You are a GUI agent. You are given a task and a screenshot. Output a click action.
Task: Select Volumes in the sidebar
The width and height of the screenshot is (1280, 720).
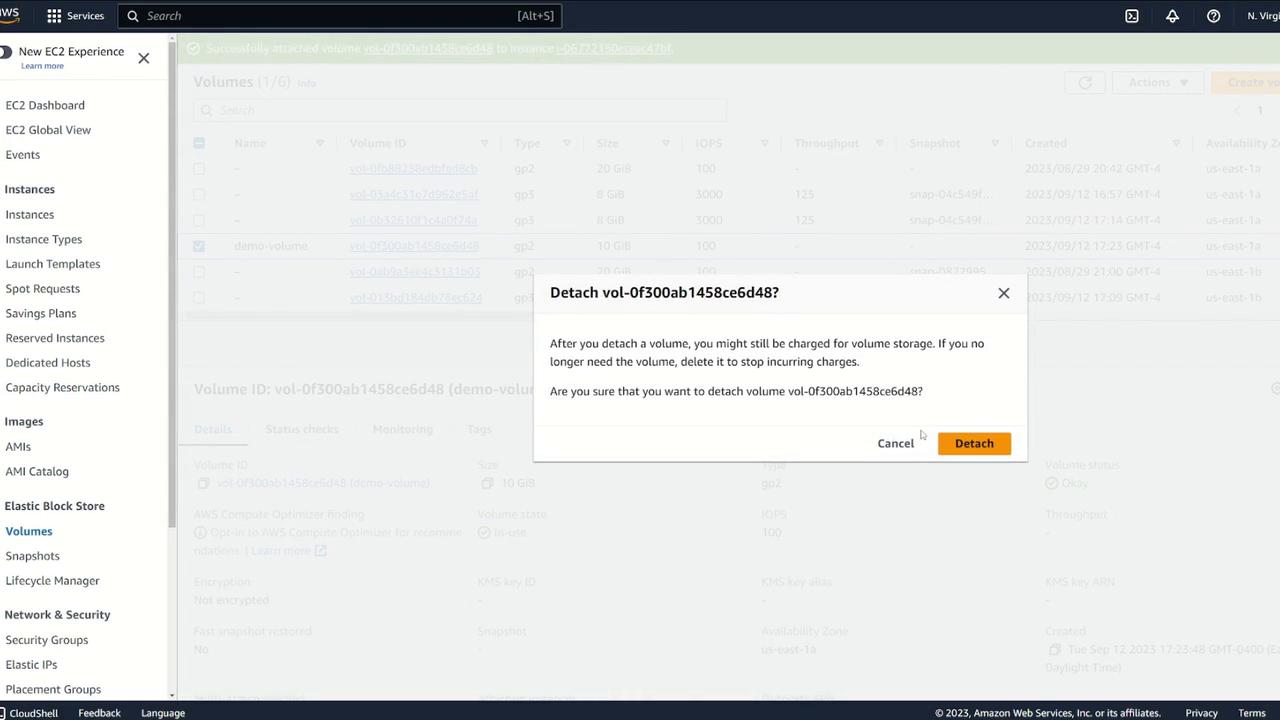click(29, 532)
